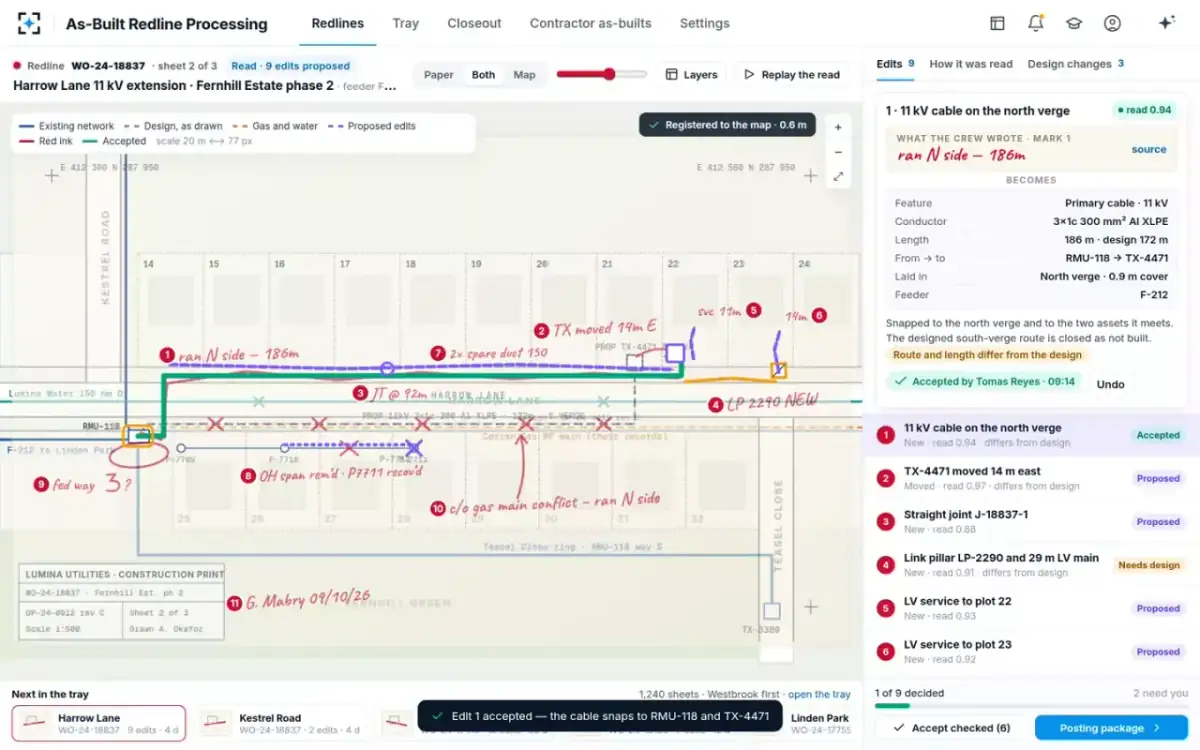Select redline marker 7 spare duct

coord(437,353)
